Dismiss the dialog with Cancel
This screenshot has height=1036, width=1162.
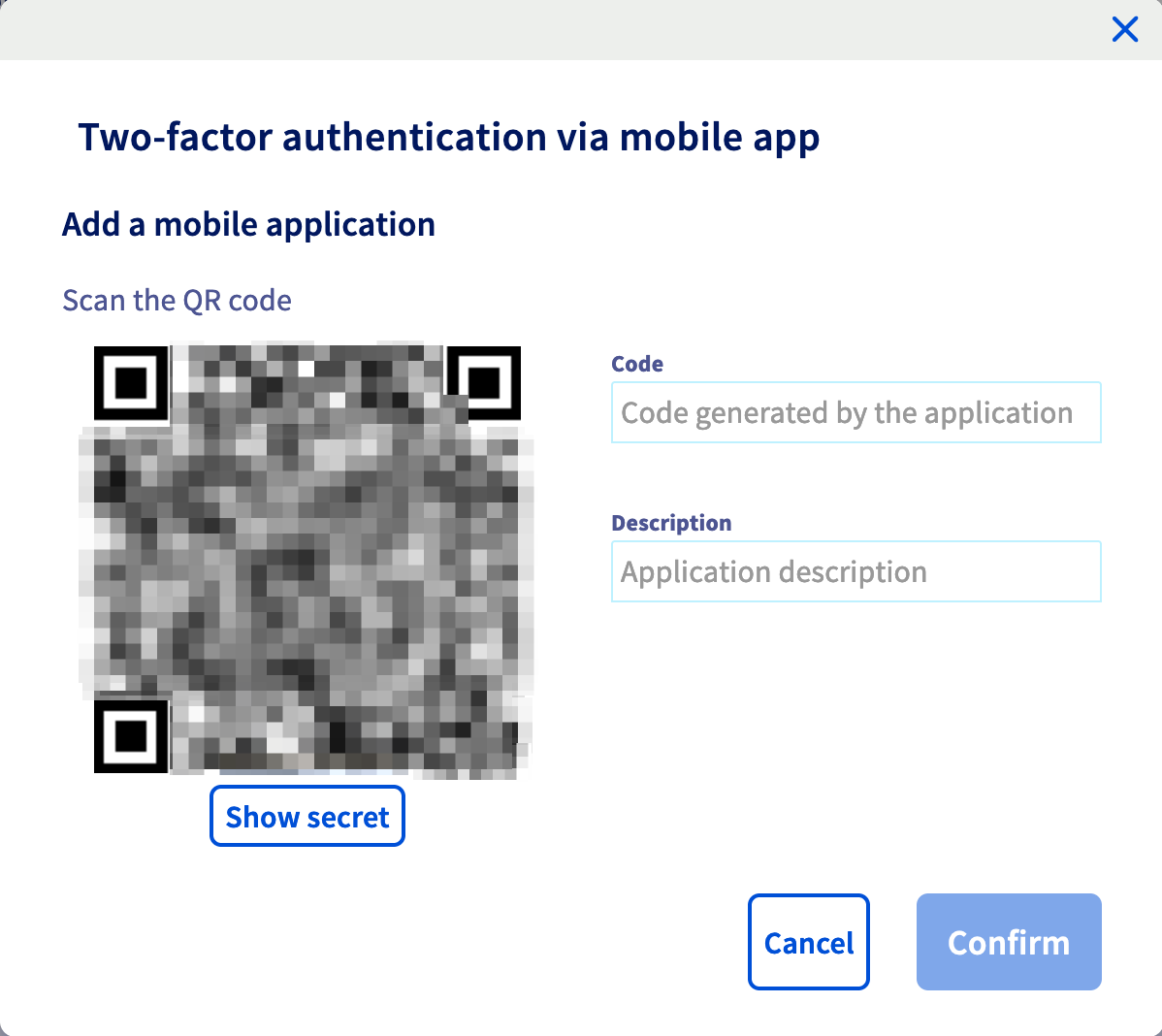tap(809, 941)
